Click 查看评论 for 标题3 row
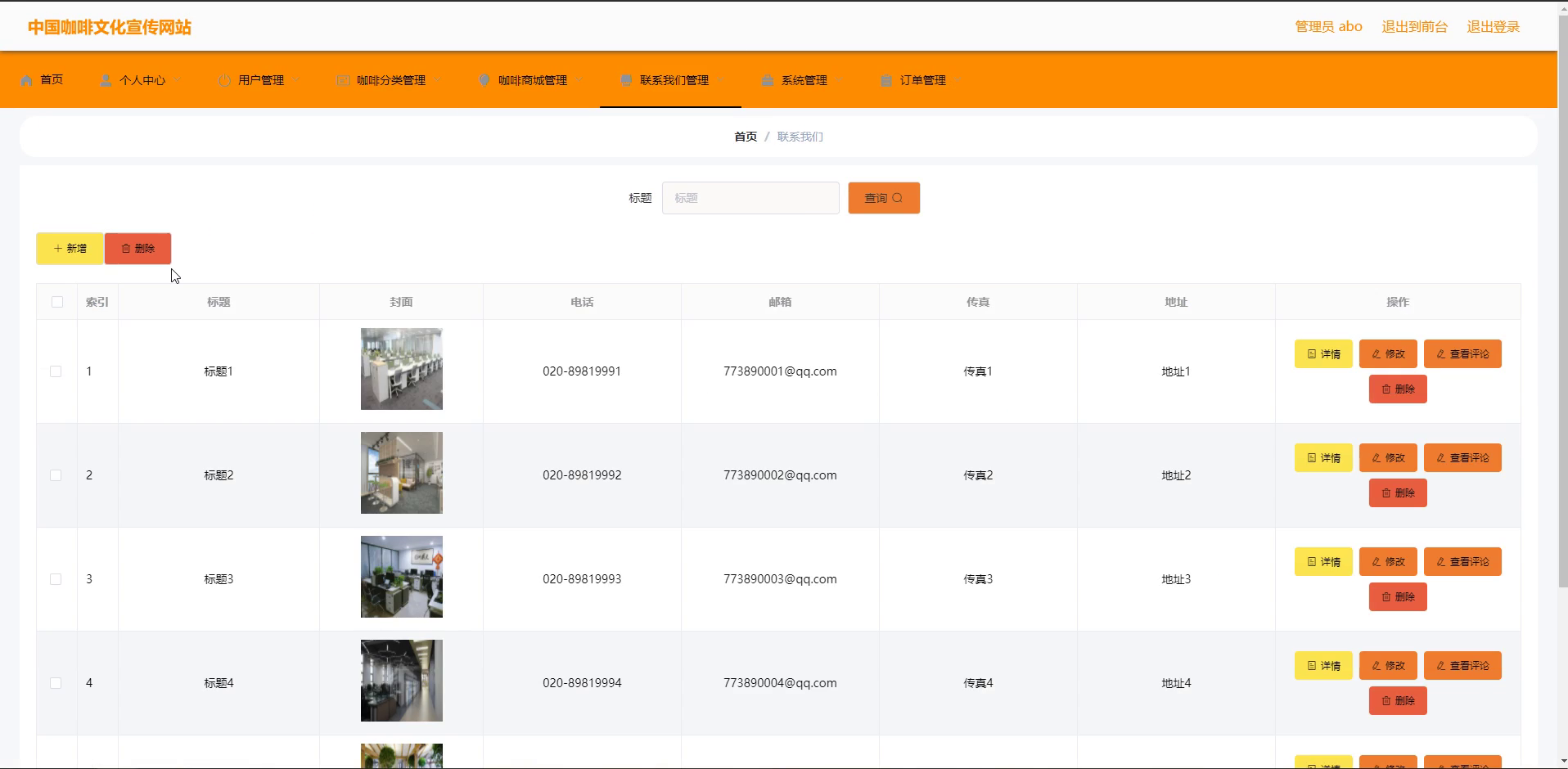1568x769 pixels. (1462, 562)
